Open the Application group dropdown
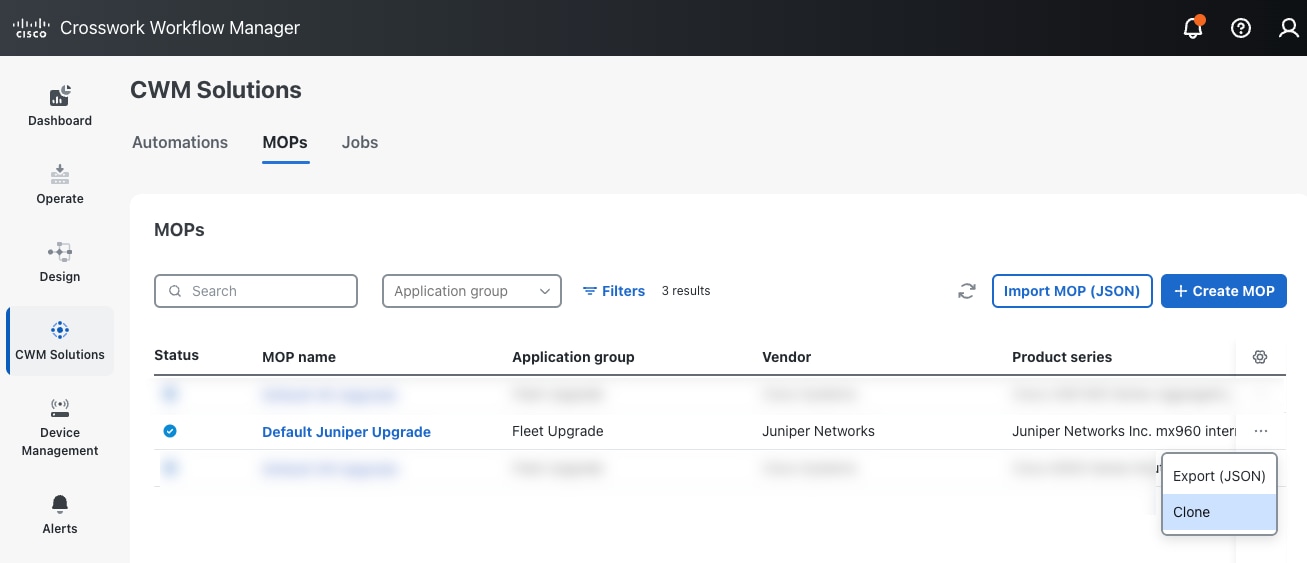Viewport: 1307px width, 563px height. (472, 291)
